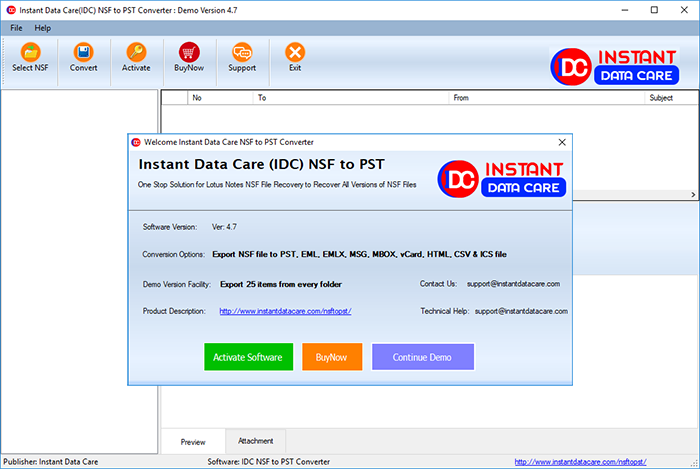Image resolution: width=700 pixels, height=469 pixels.
Task: Choose the Continue Demo button
Action: [x=422, y=357]
